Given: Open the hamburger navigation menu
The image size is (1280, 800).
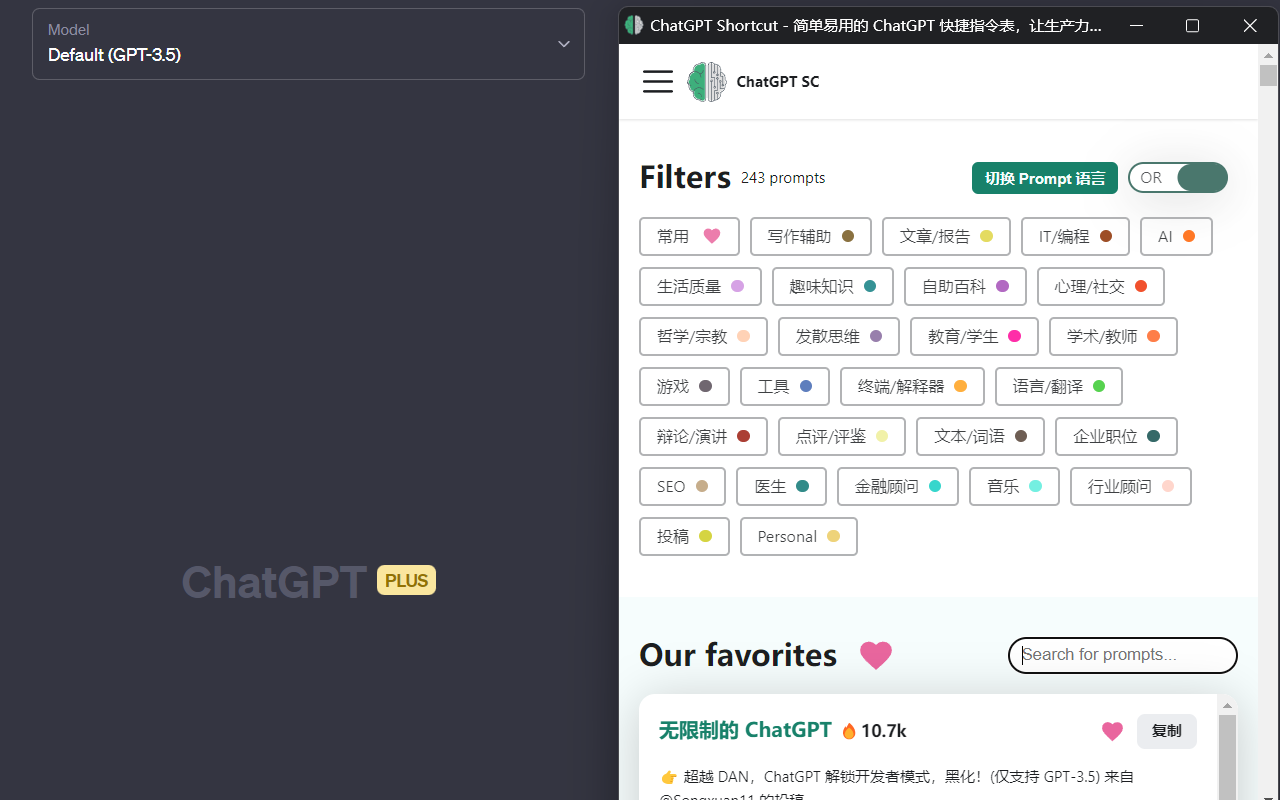Looking at the screenshot, I should [658, 81].
